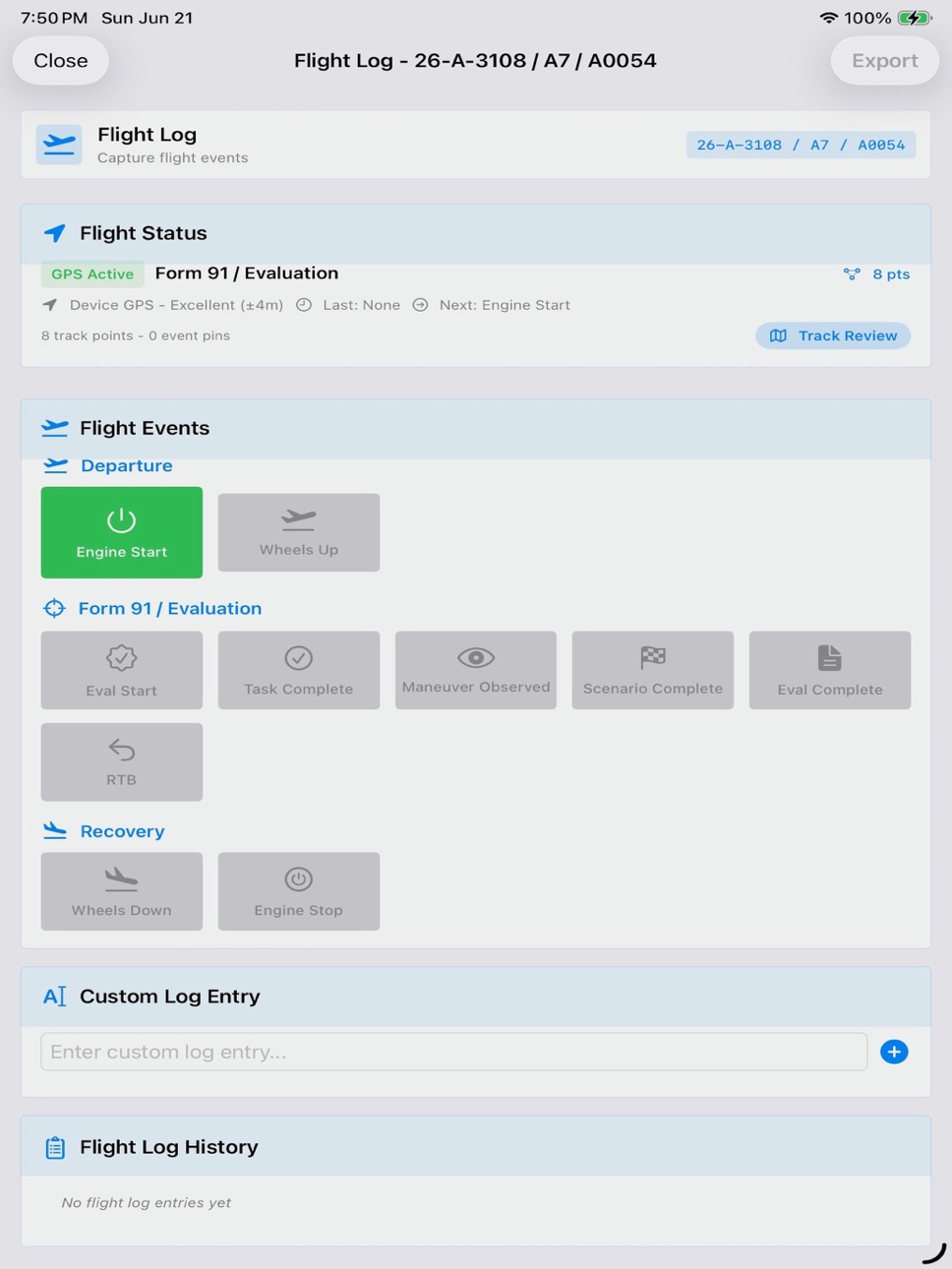This screenshot has width=952, height=1269.
Task: Tap the Device GPS accuracy arrow icon
Action: (49, 305)
